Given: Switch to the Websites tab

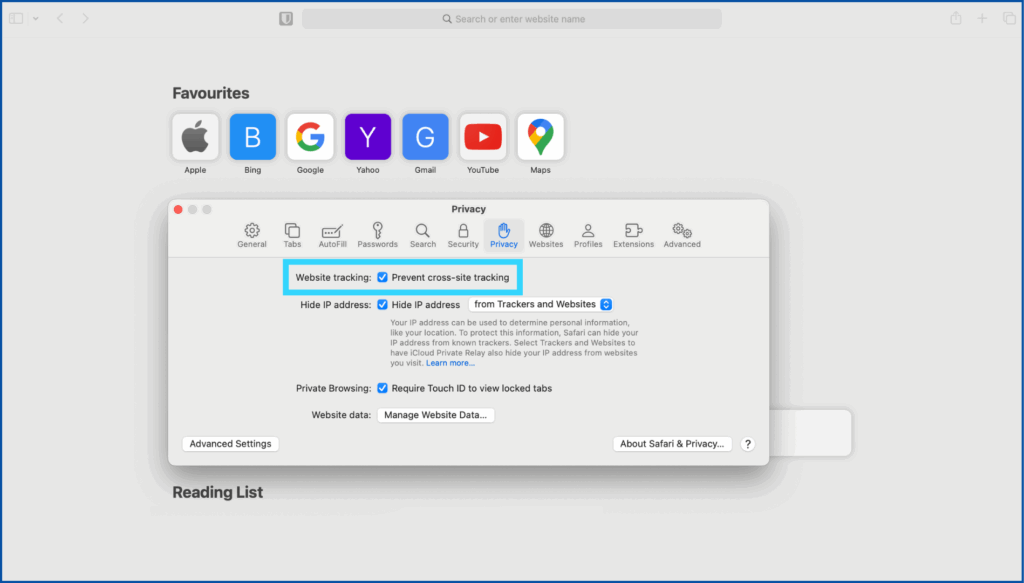Looking at the screenshot, I should coord(546,235).
